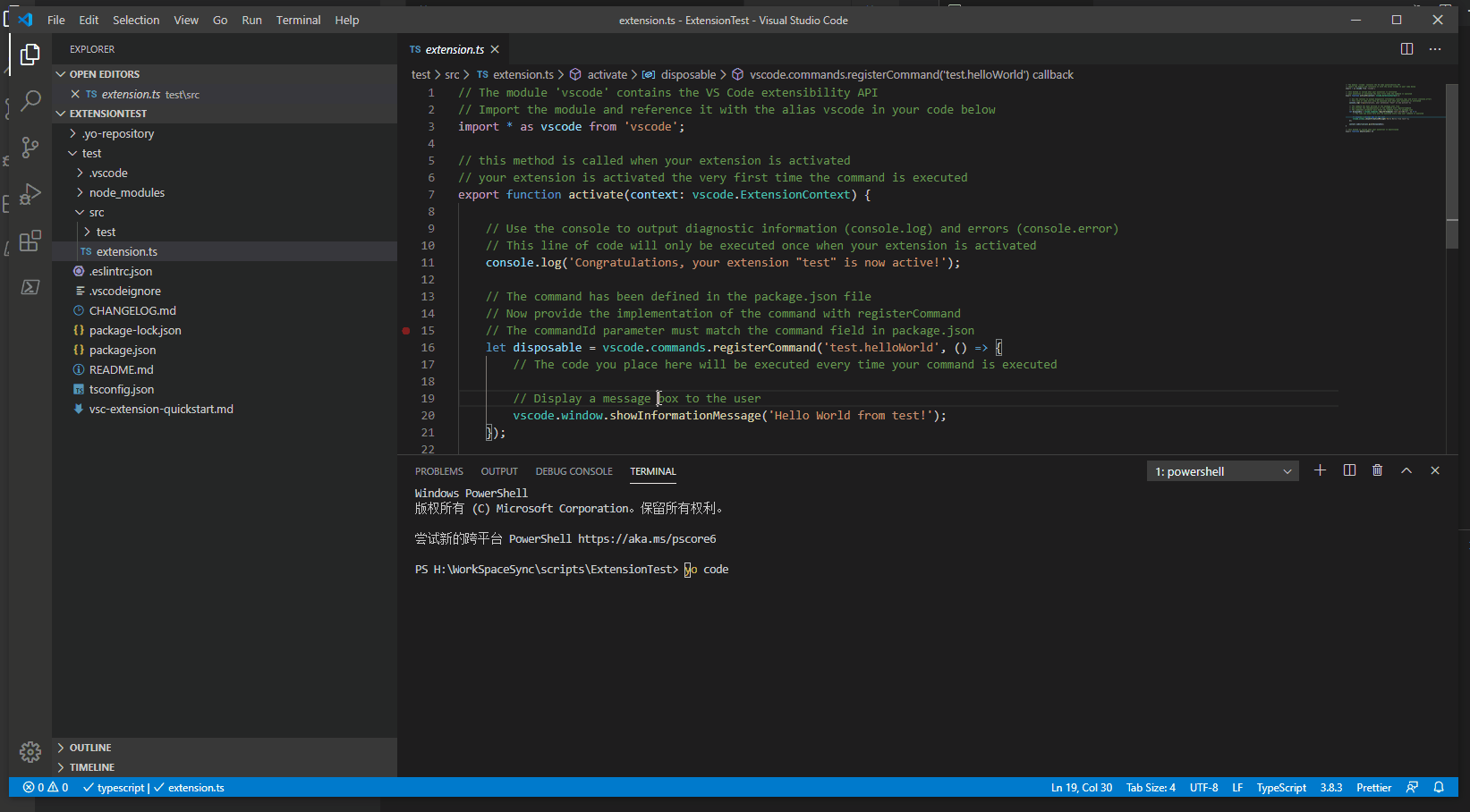
Task: Expand the OUTLINE section
Action: [90, 748]
